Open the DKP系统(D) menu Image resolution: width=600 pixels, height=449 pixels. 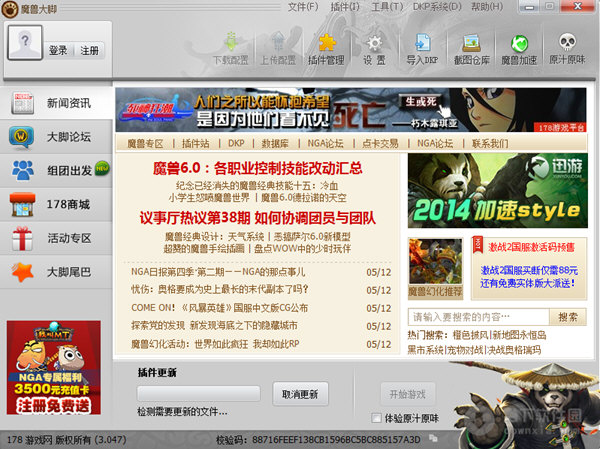pos(437,7)
